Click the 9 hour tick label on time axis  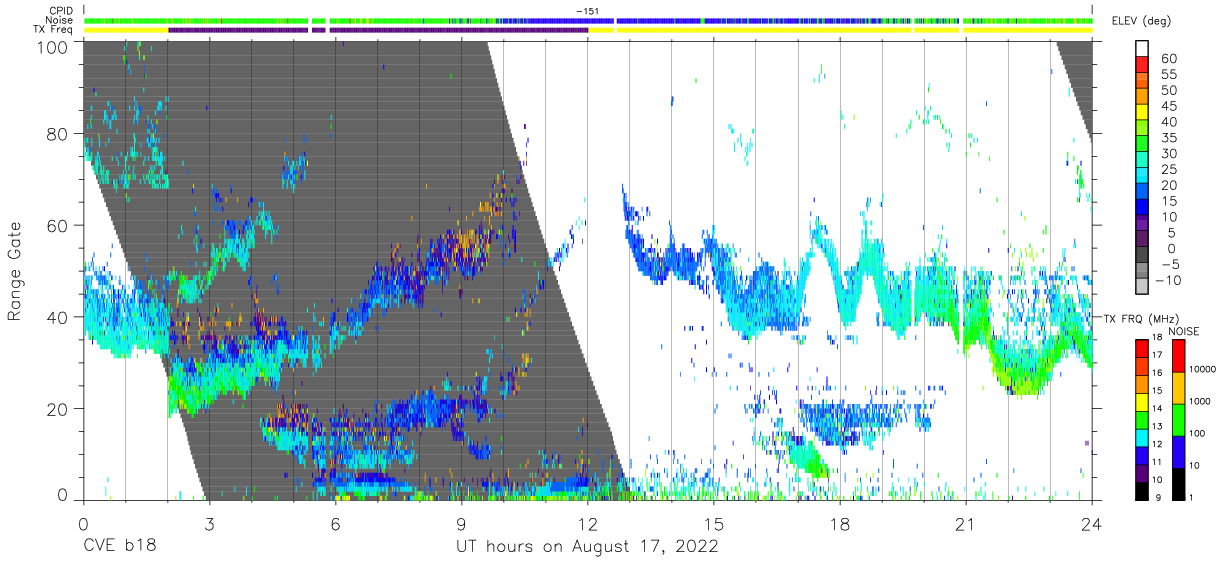coord(461,523)
